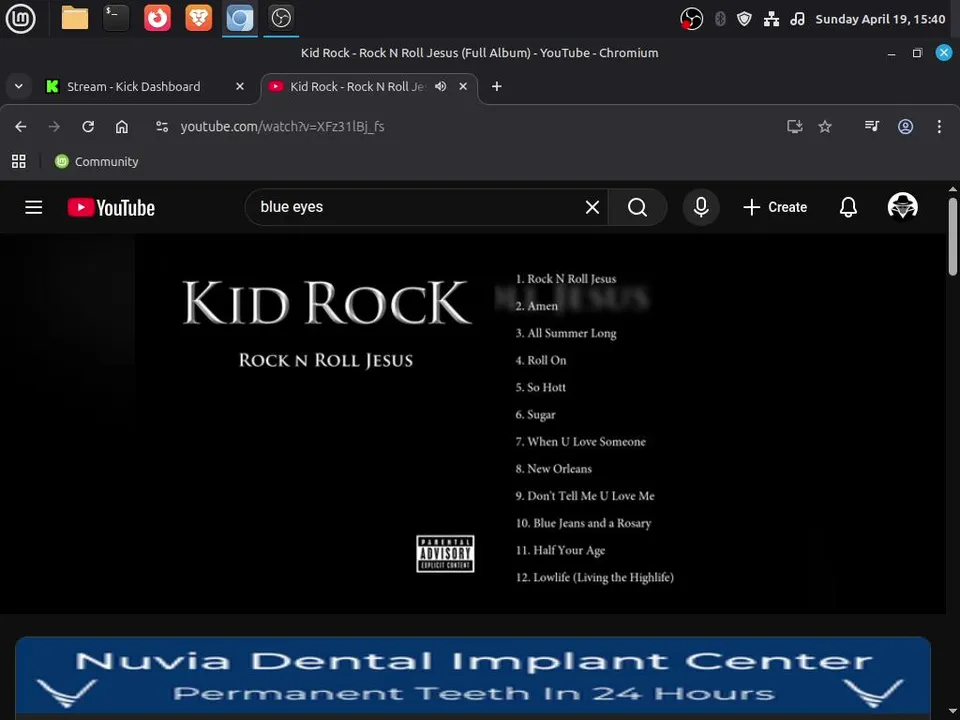The image size is (960, 720).
Task: Expand the tab search dropdown arrow
Action: (x=19, y=86)
